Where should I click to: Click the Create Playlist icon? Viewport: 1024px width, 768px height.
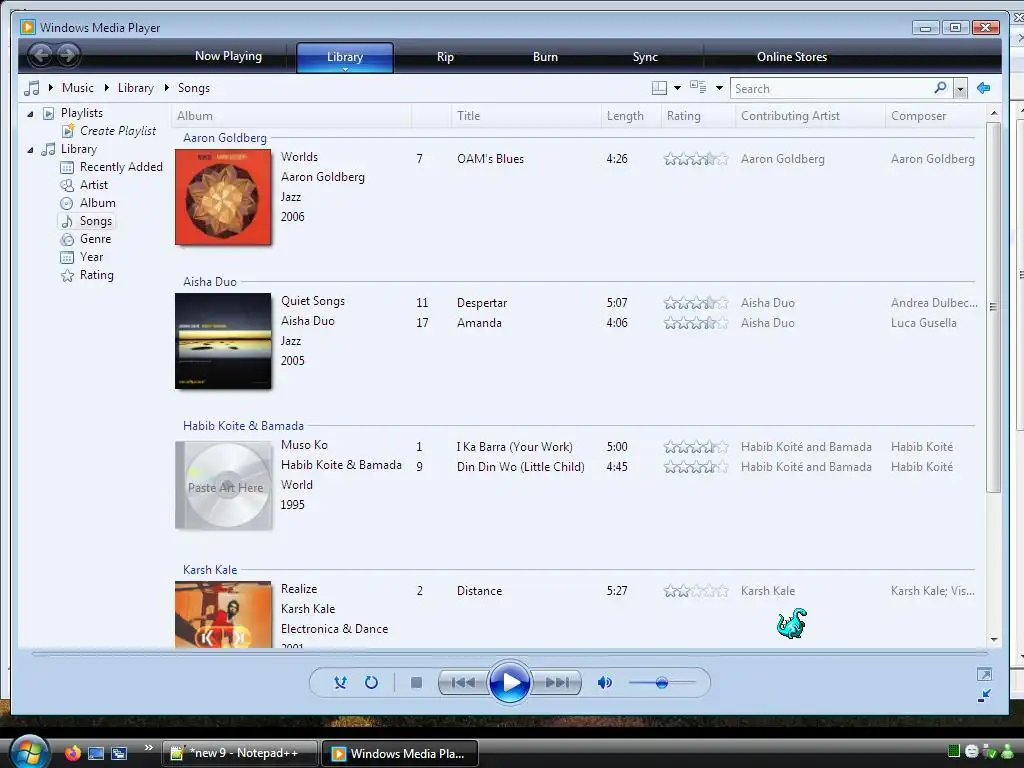tap(68, 131)
